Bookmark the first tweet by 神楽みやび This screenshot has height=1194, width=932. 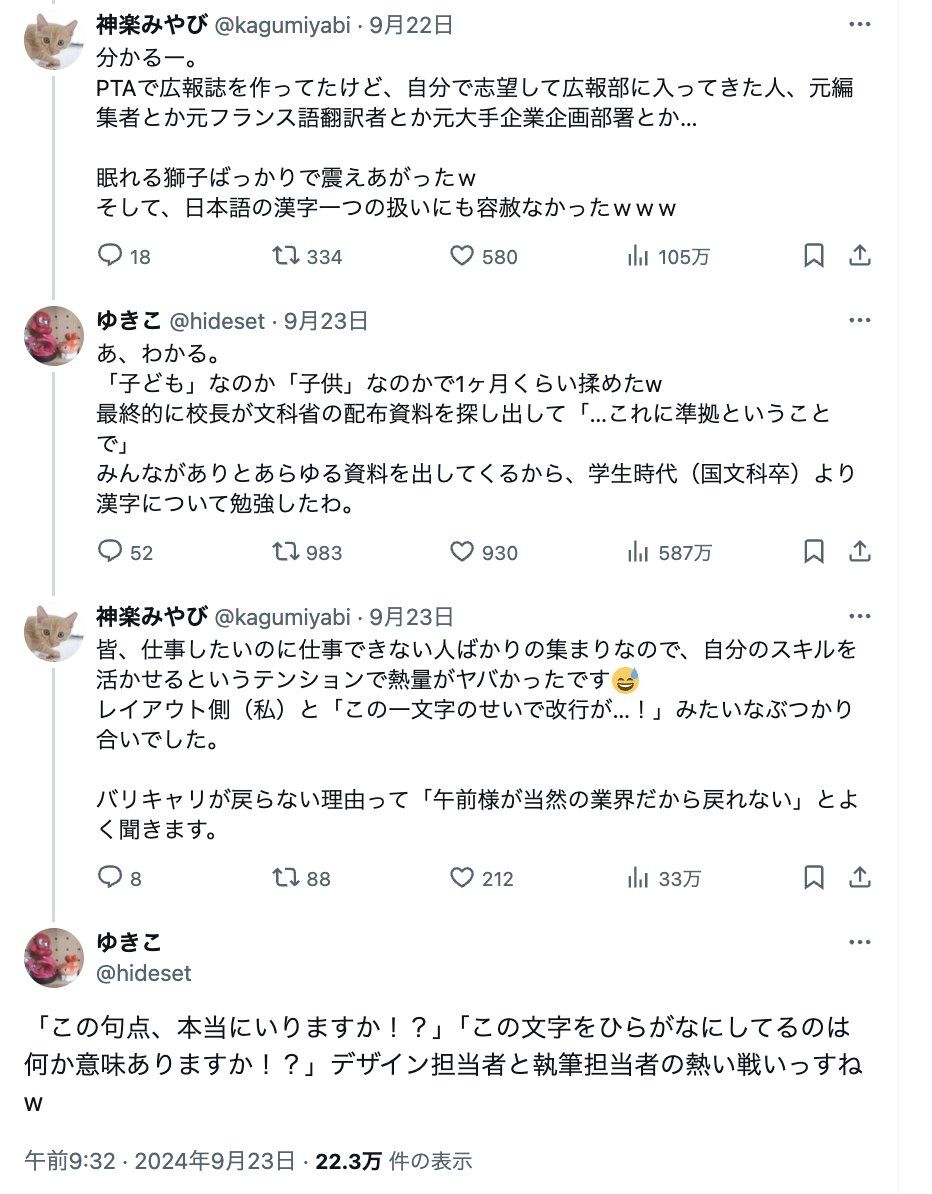pos(814,255)
